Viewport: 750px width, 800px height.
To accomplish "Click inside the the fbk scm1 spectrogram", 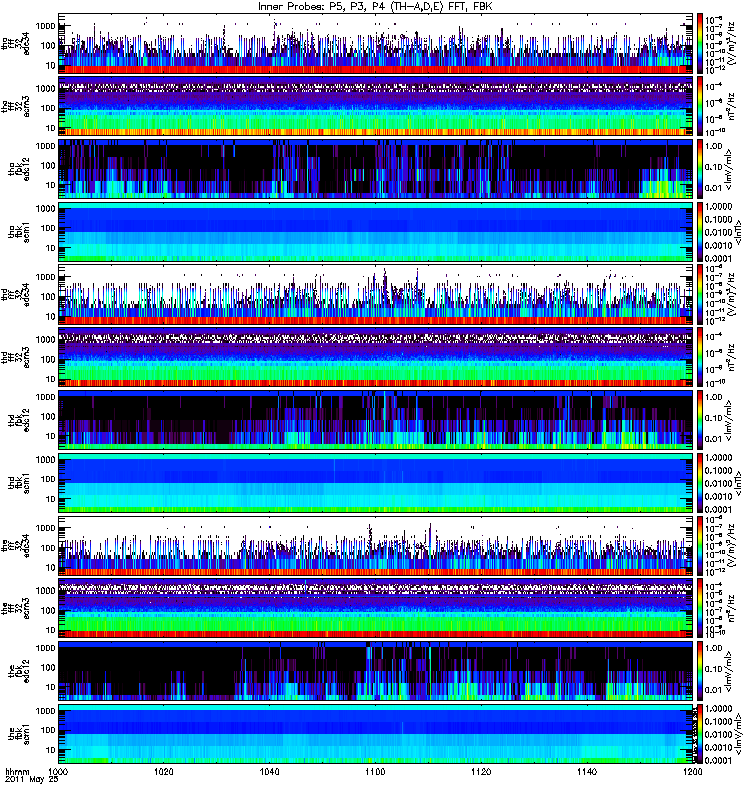I will tap(376, 734).
